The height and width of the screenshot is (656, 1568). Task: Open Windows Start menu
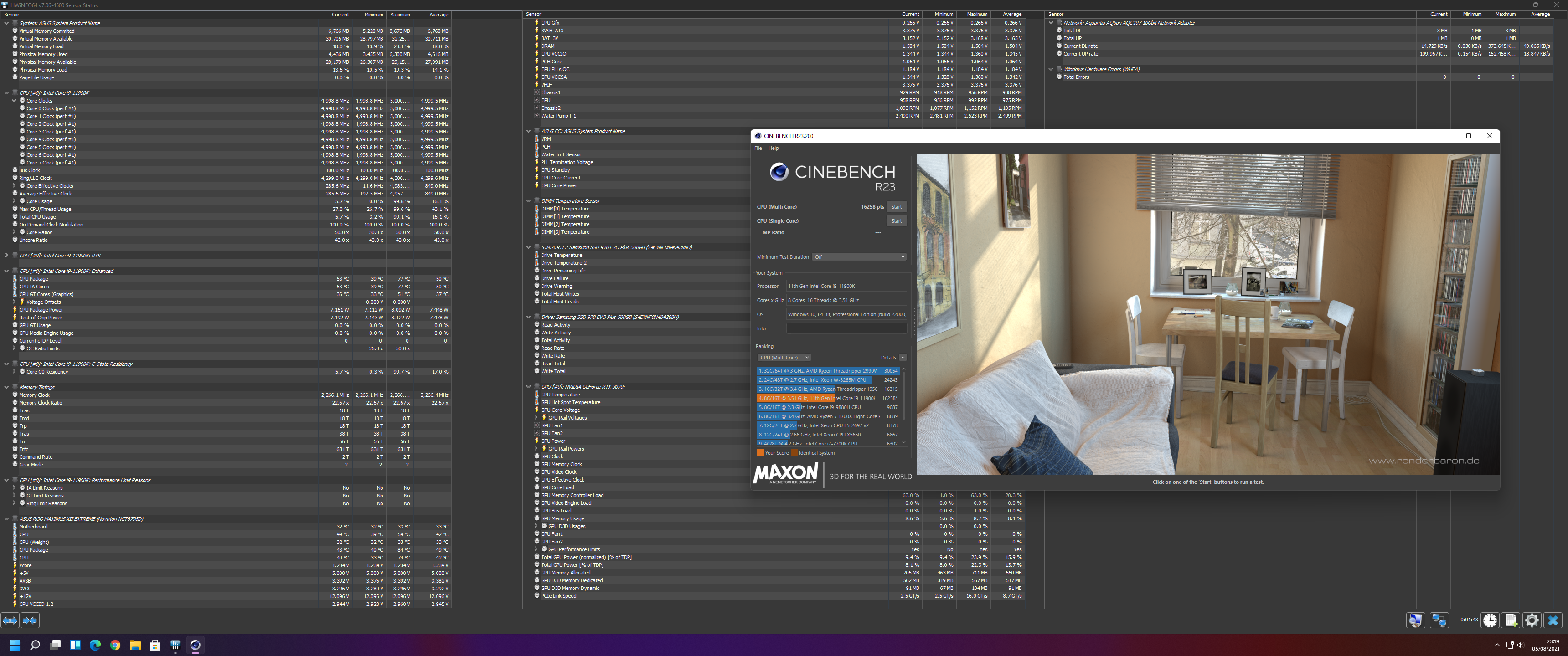click(x=15, y=645)
